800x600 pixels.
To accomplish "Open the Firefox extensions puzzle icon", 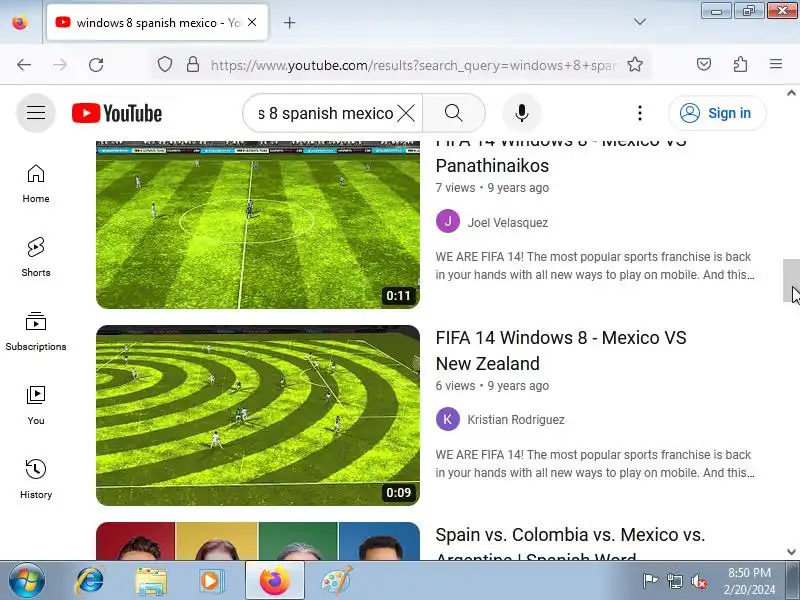I will (x=740, y=64).
